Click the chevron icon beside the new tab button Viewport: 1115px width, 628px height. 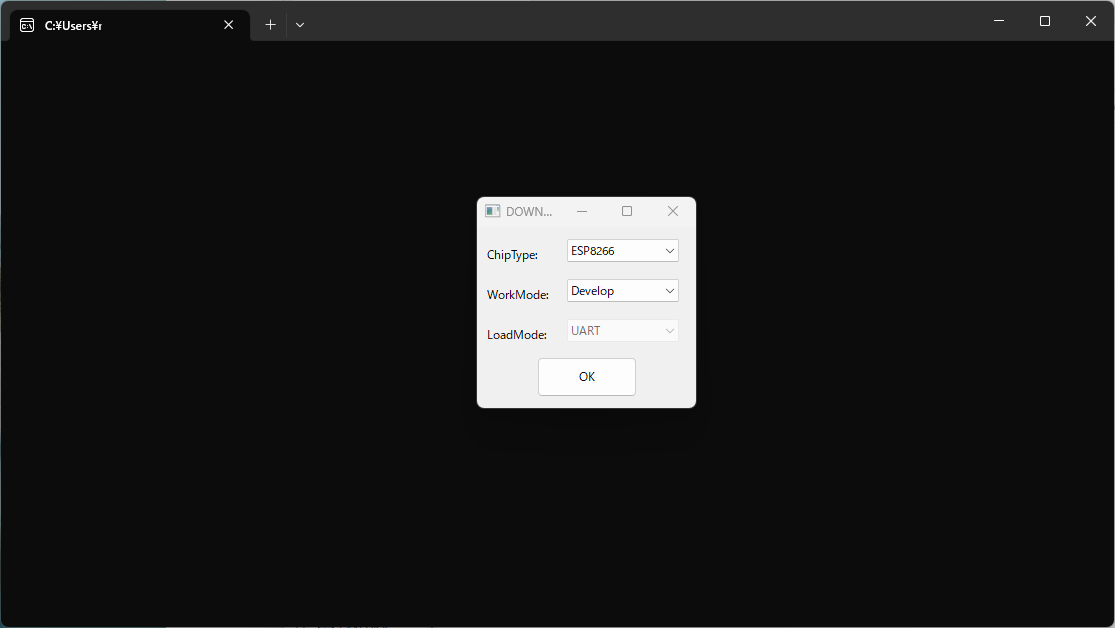pos(299,24)
